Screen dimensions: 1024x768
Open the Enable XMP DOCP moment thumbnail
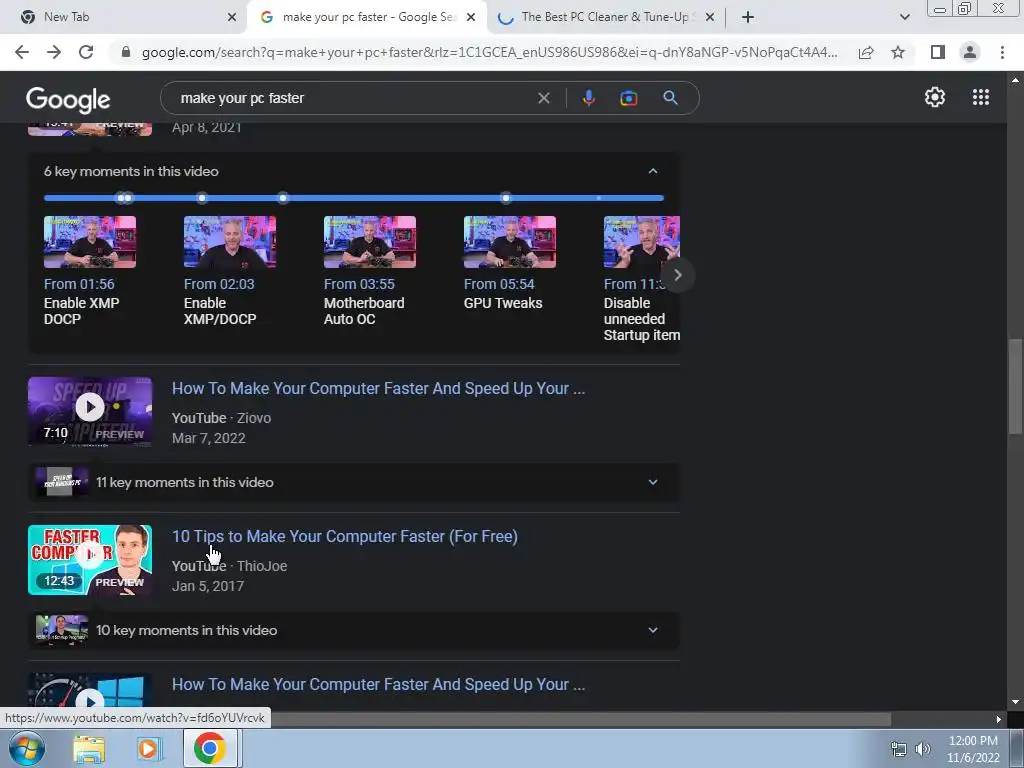[90, 242]
